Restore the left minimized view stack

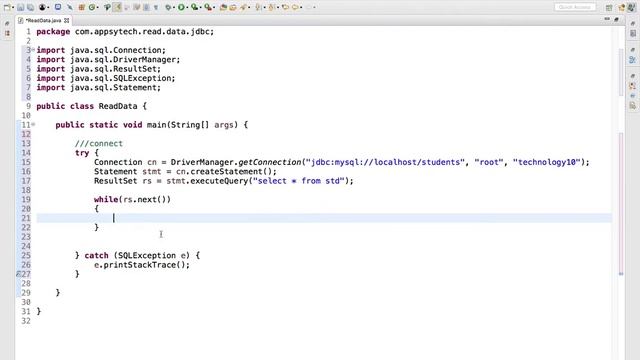7,23
